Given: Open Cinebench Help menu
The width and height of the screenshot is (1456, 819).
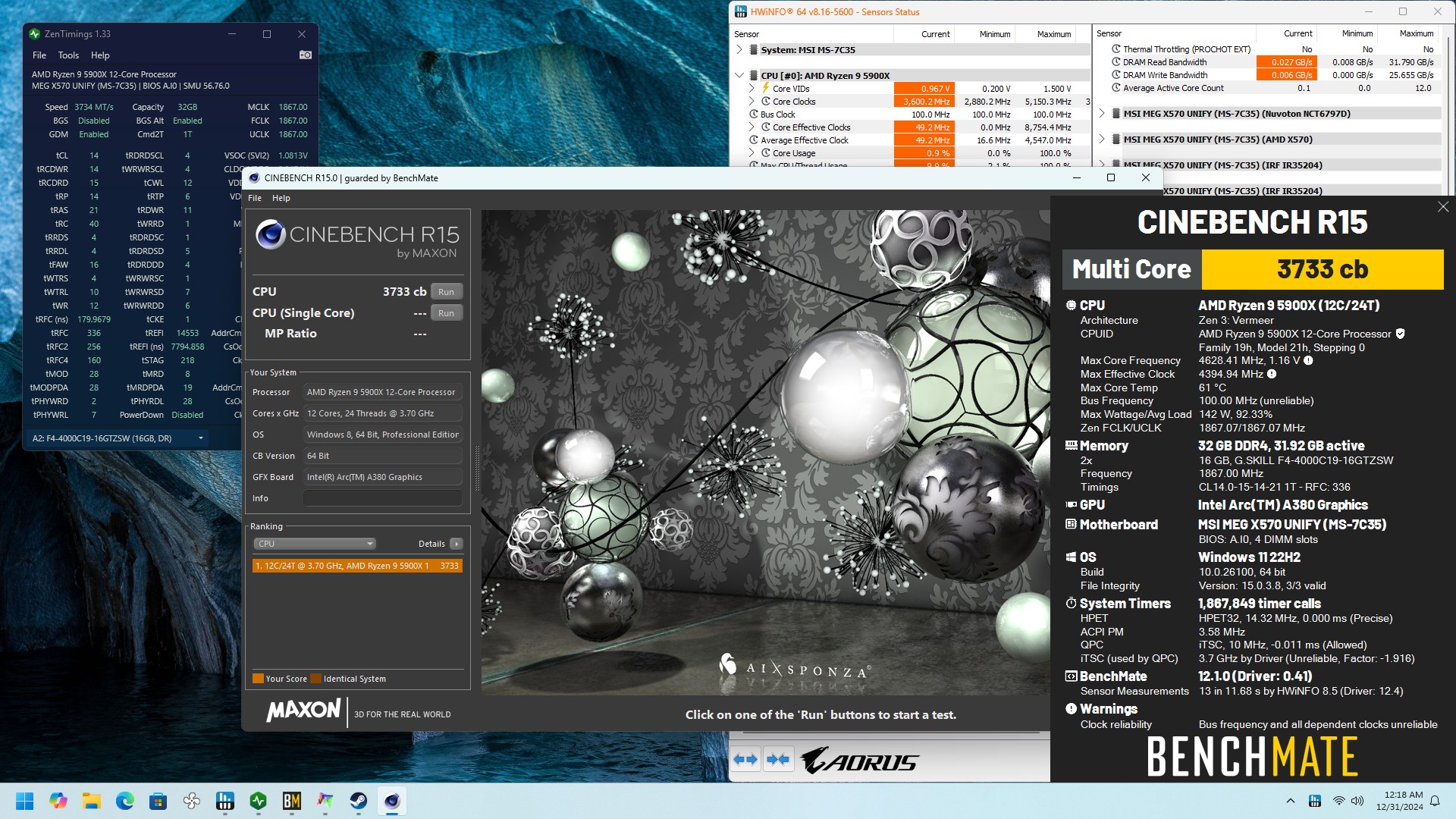Looking at the screenshot, I should pyautogui.click(x=281, y=198).
